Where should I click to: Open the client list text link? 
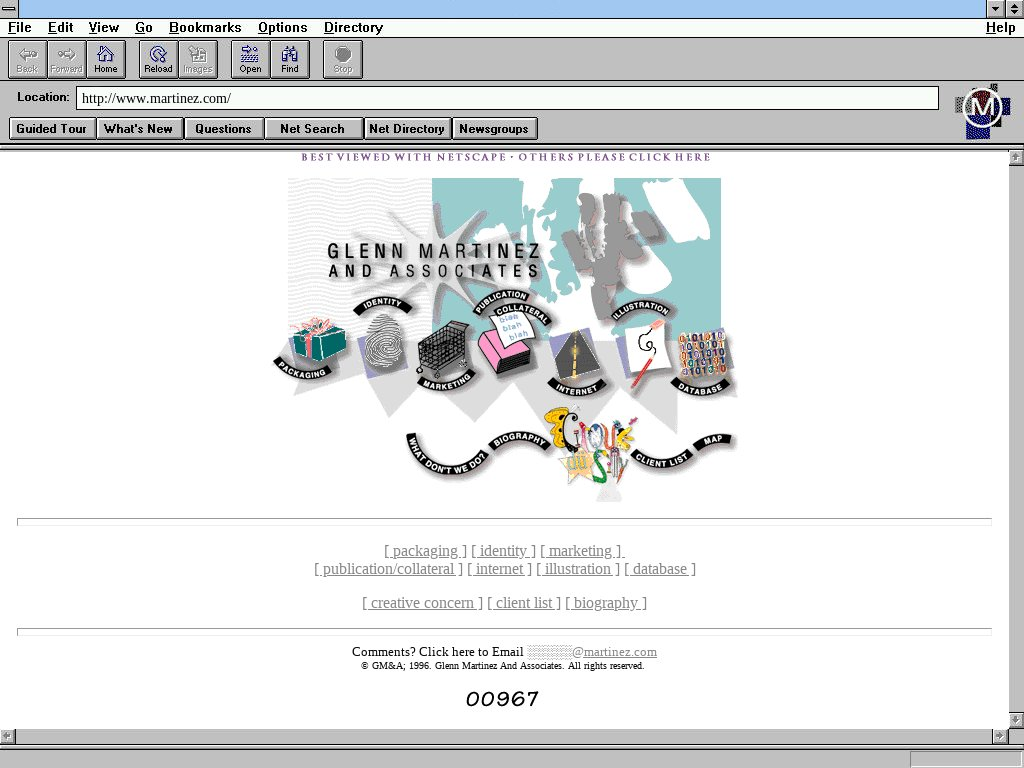point(524,603)
